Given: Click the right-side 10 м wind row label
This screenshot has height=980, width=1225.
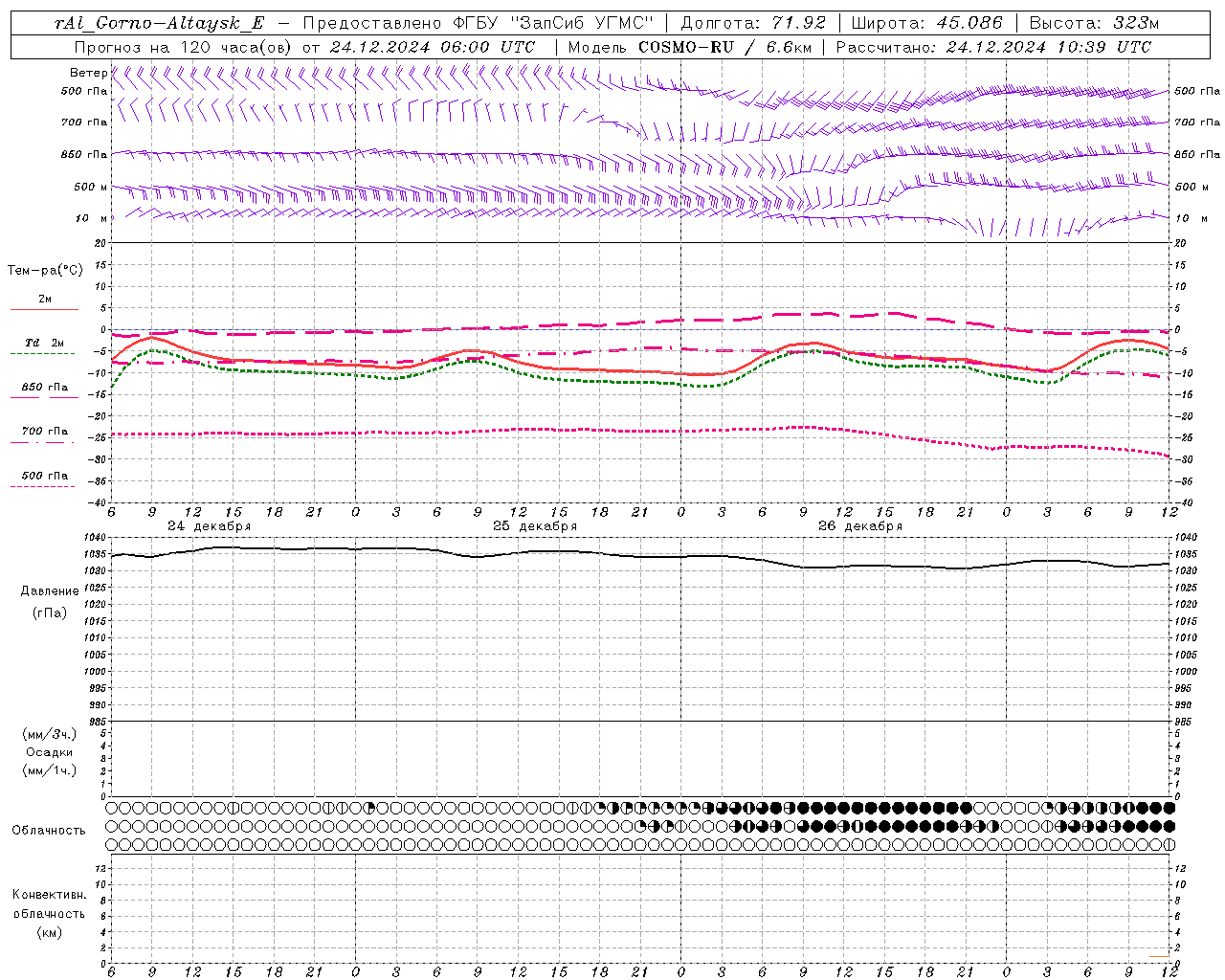Looking at the screenshot, I should (x=1191, y=218).
